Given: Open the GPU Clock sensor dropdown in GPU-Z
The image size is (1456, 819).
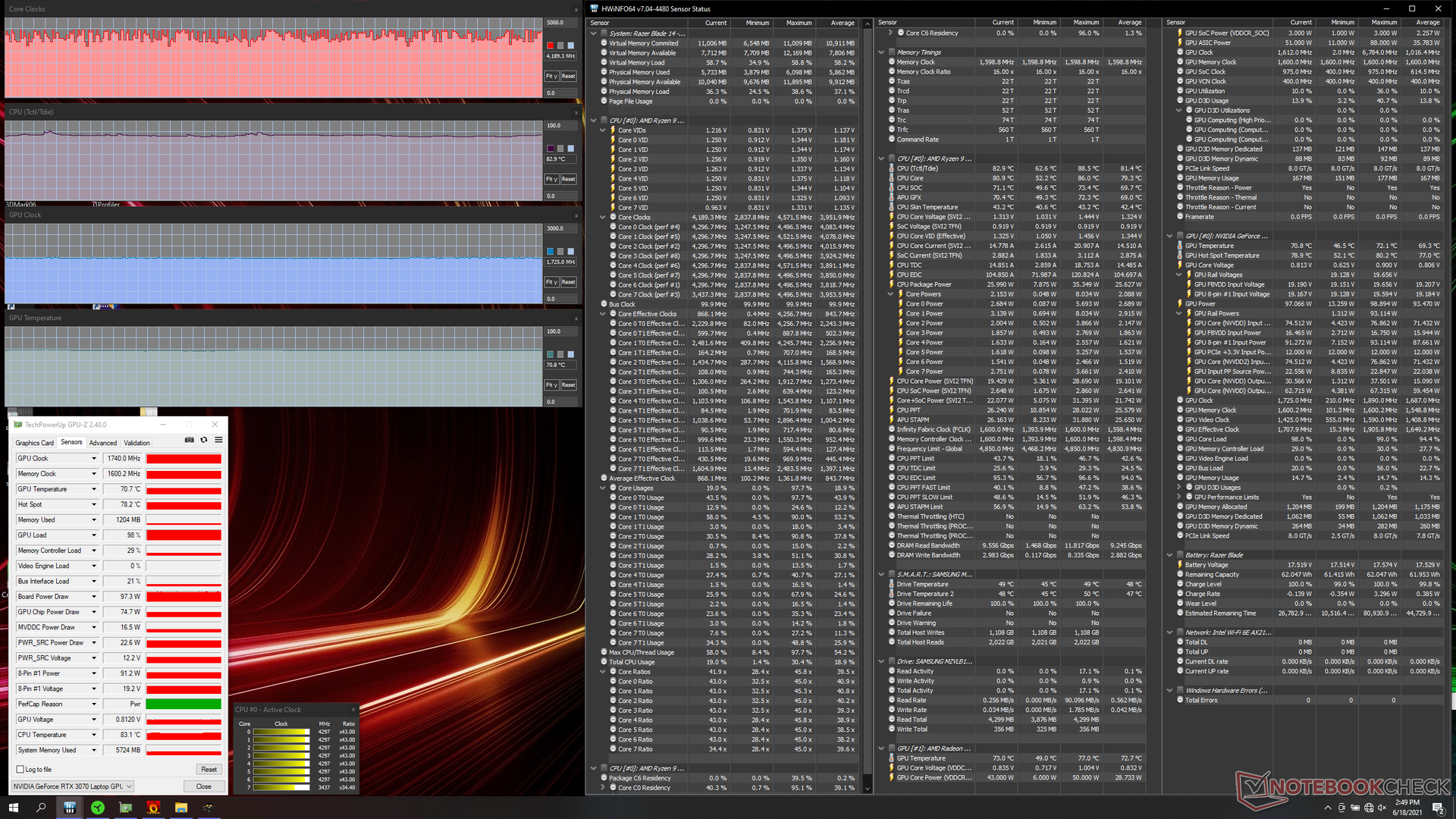Looking at the screenshot, I should pyautogui.click(x=94, y=458).
